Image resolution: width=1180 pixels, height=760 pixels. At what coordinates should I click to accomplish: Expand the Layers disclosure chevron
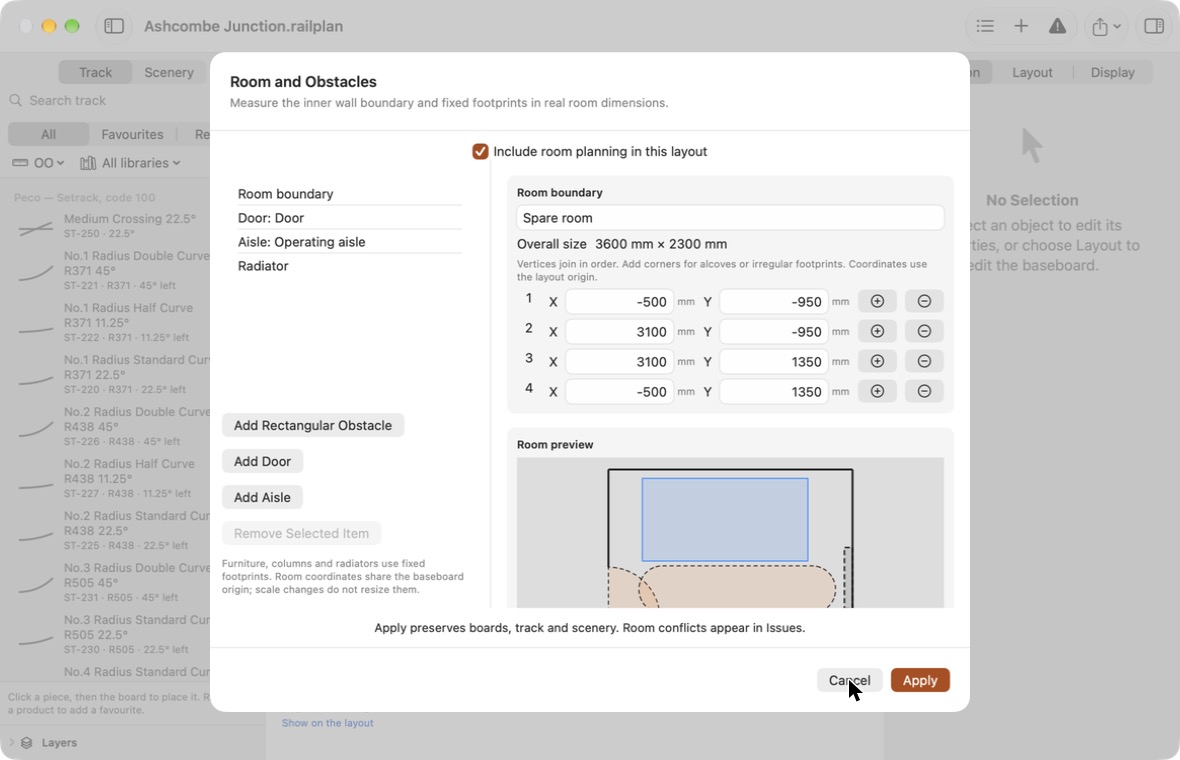(11, 743)
